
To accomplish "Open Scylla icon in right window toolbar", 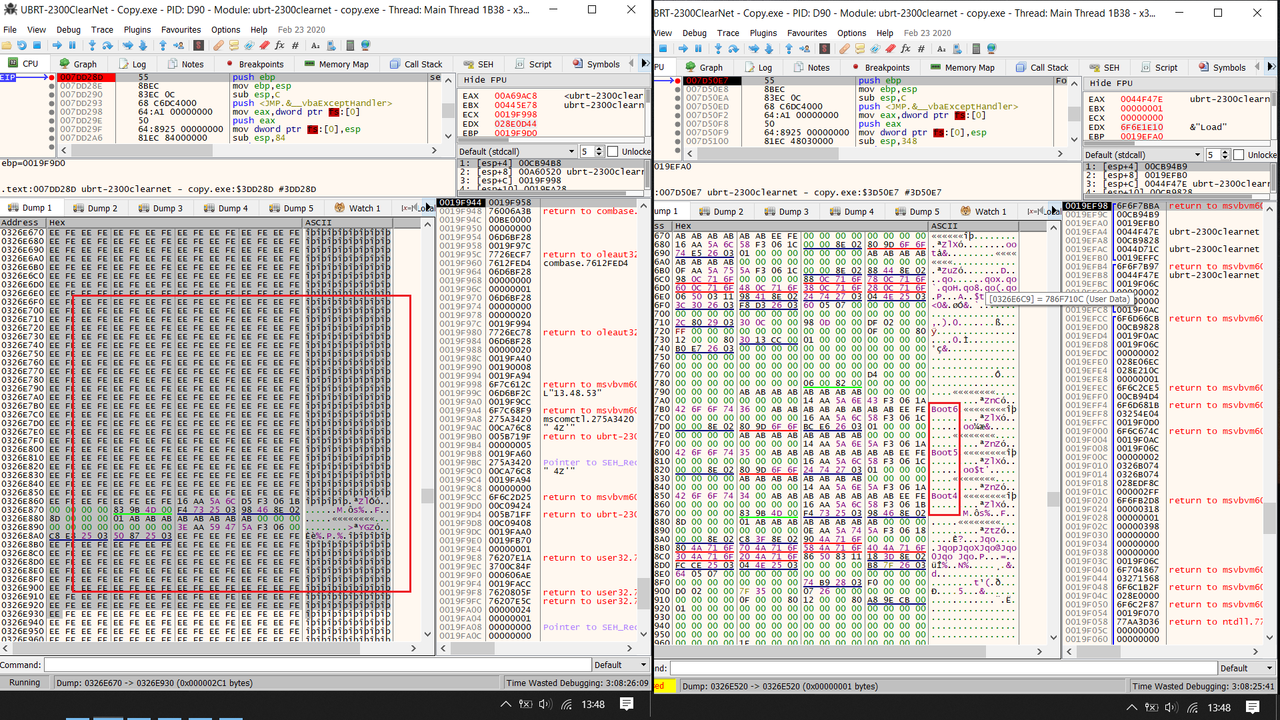I will (825, 46).
